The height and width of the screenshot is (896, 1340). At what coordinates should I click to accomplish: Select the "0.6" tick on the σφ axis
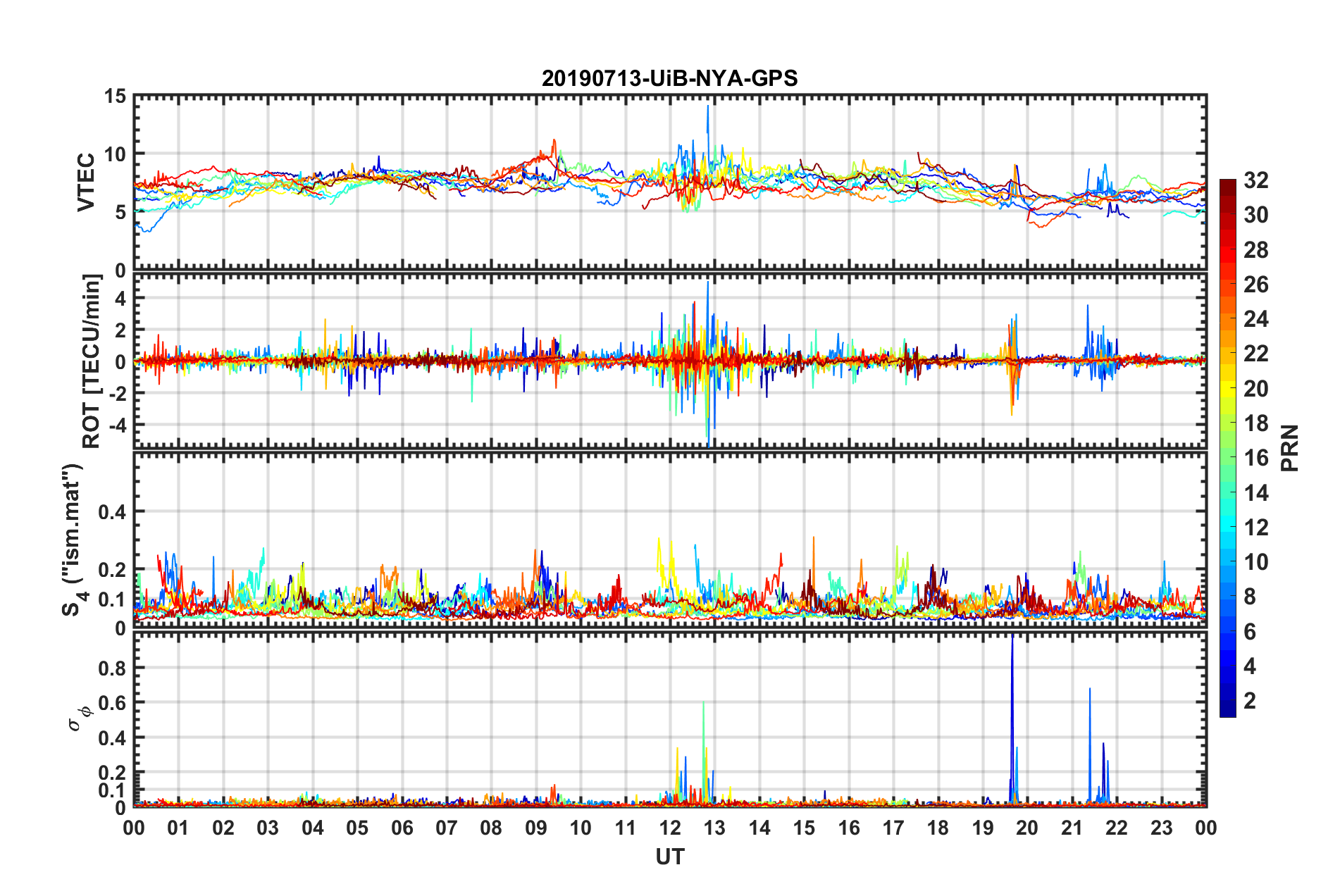point(112,703)
